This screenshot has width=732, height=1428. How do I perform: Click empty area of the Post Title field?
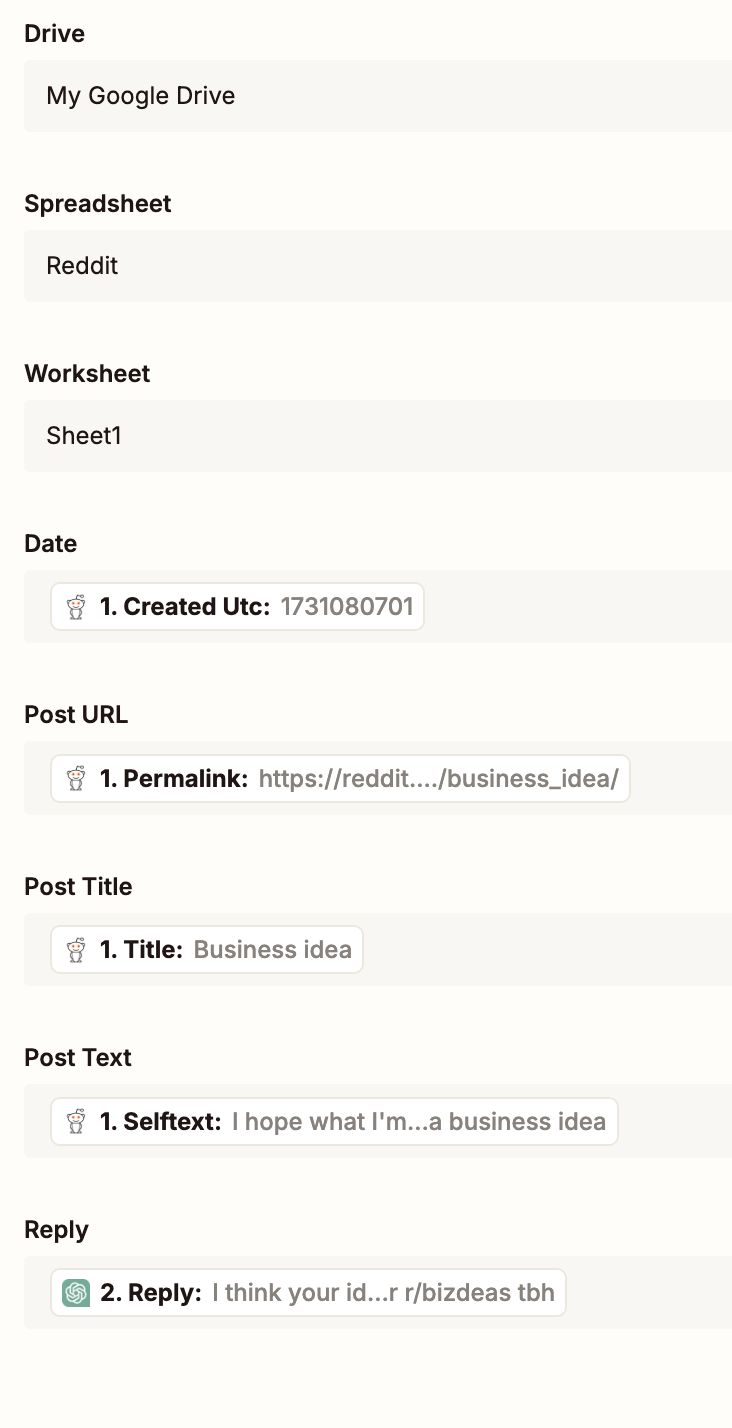point(548,949)
